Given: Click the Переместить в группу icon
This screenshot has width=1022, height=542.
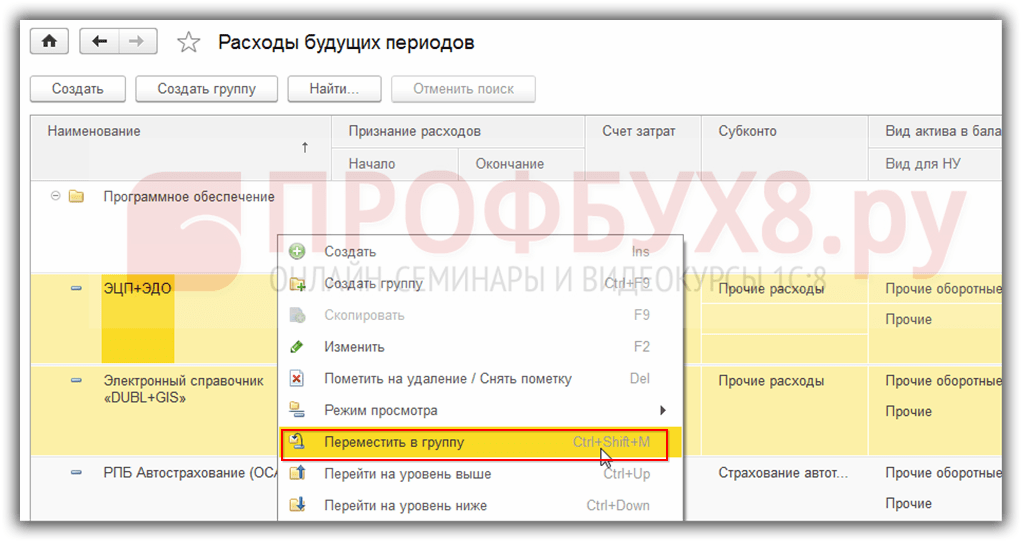Looking at the screenshot, I should coord(297,442).
